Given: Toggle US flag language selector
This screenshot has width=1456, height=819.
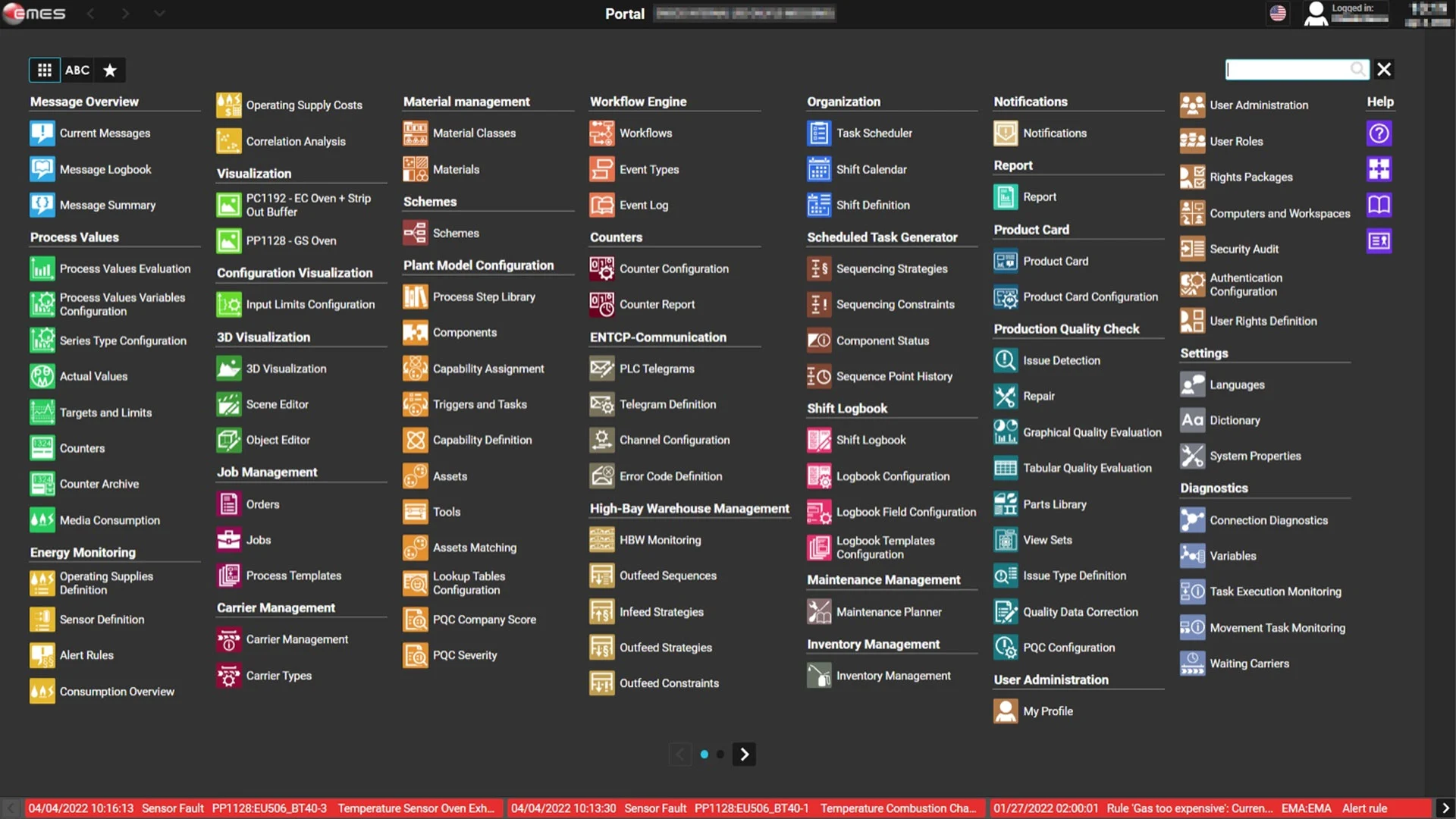Looking at the screenshot, I should click(x=1278, y=13).
